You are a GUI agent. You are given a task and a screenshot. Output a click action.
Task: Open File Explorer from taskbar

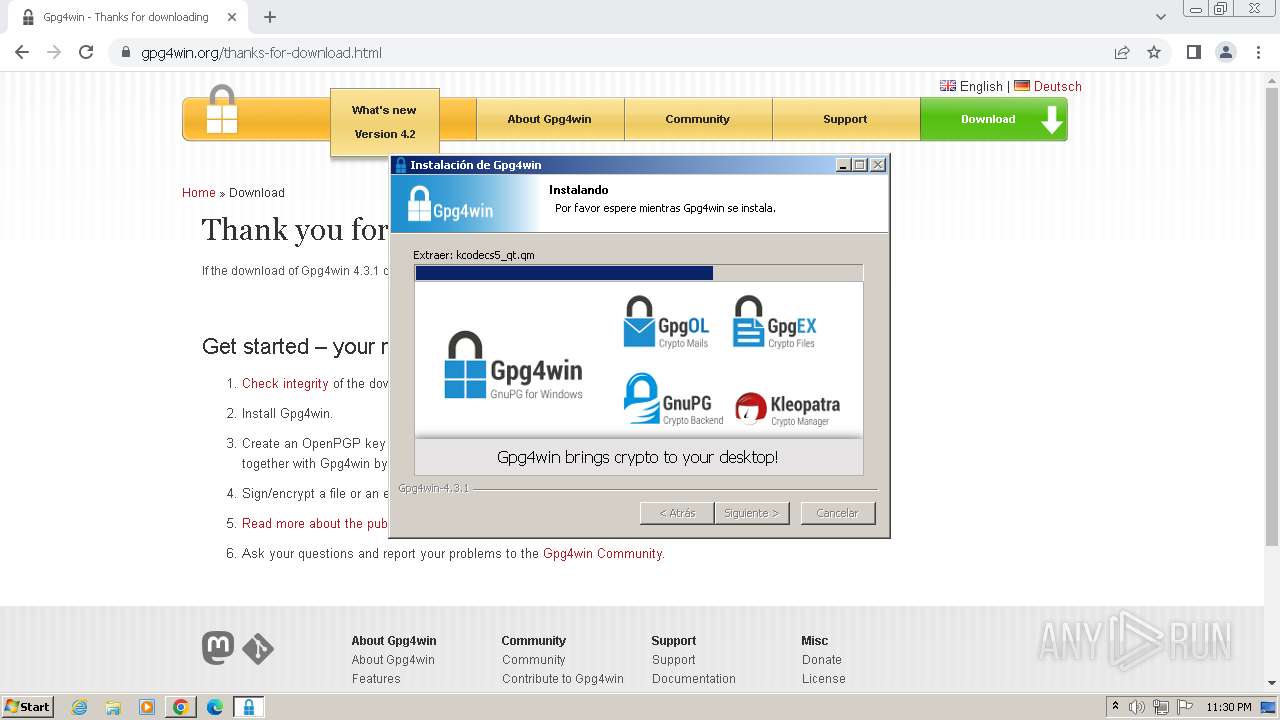(113, 707)
